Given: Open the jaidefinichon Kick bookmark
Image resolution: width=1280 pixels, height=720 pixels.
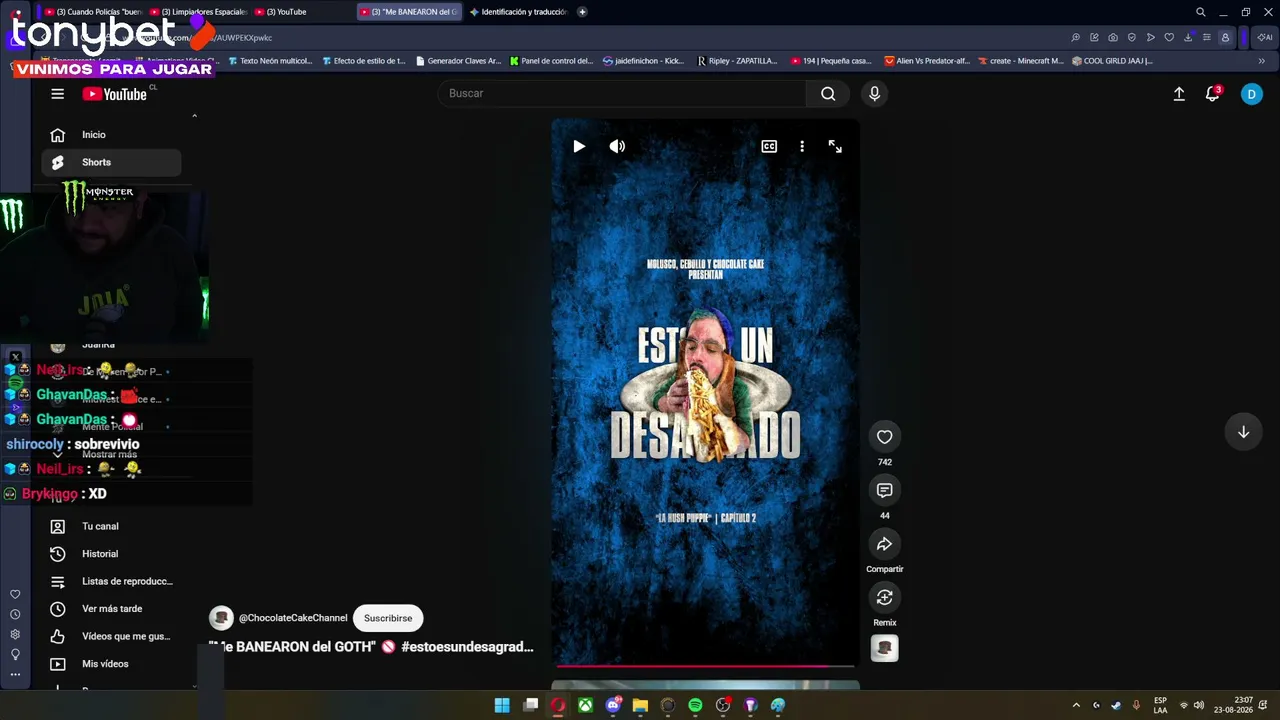Looking at the screenshot, I should 644,61.
